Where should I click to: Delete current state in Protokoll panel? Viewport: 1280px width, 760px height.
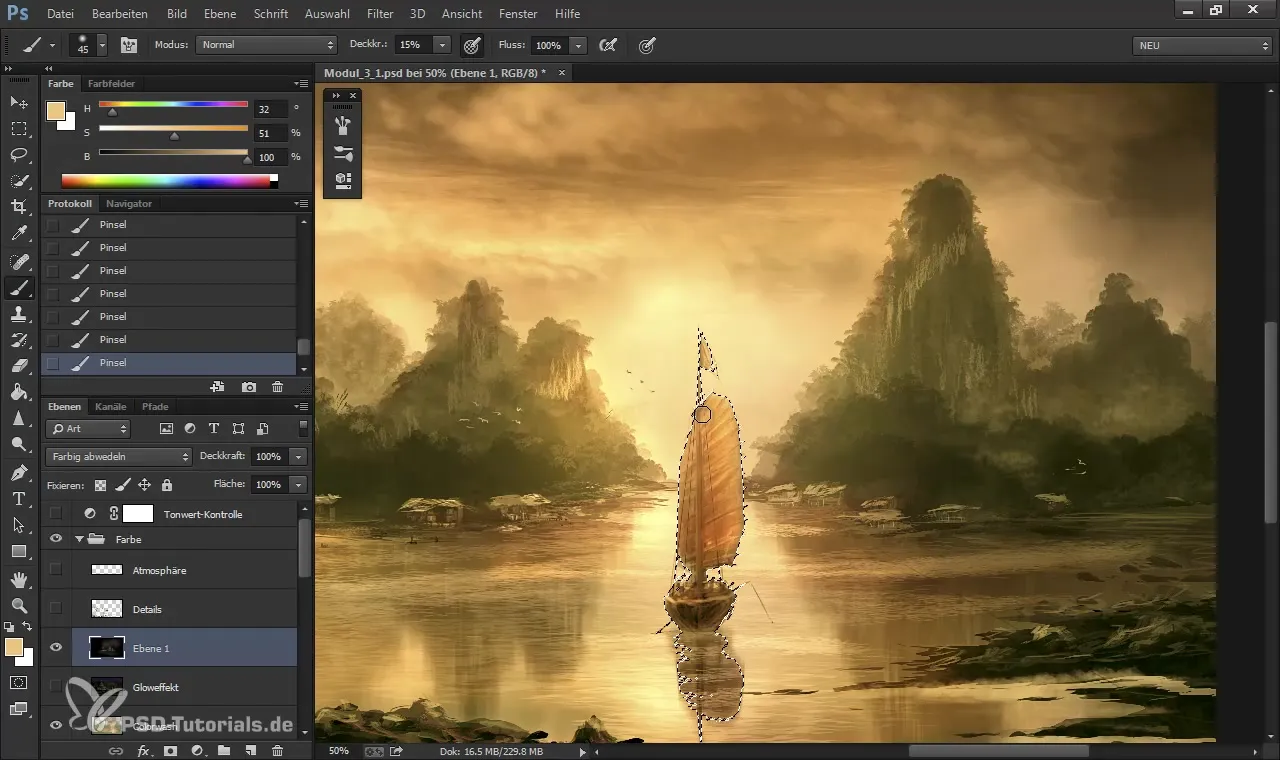pyautogui.click(x=278, y=387)
